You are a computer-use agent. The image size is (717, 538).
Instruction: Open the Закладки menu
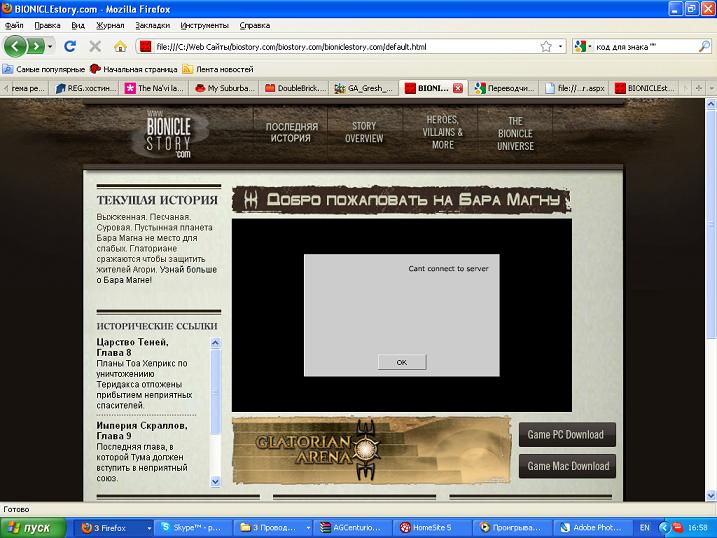coord(153,25)
